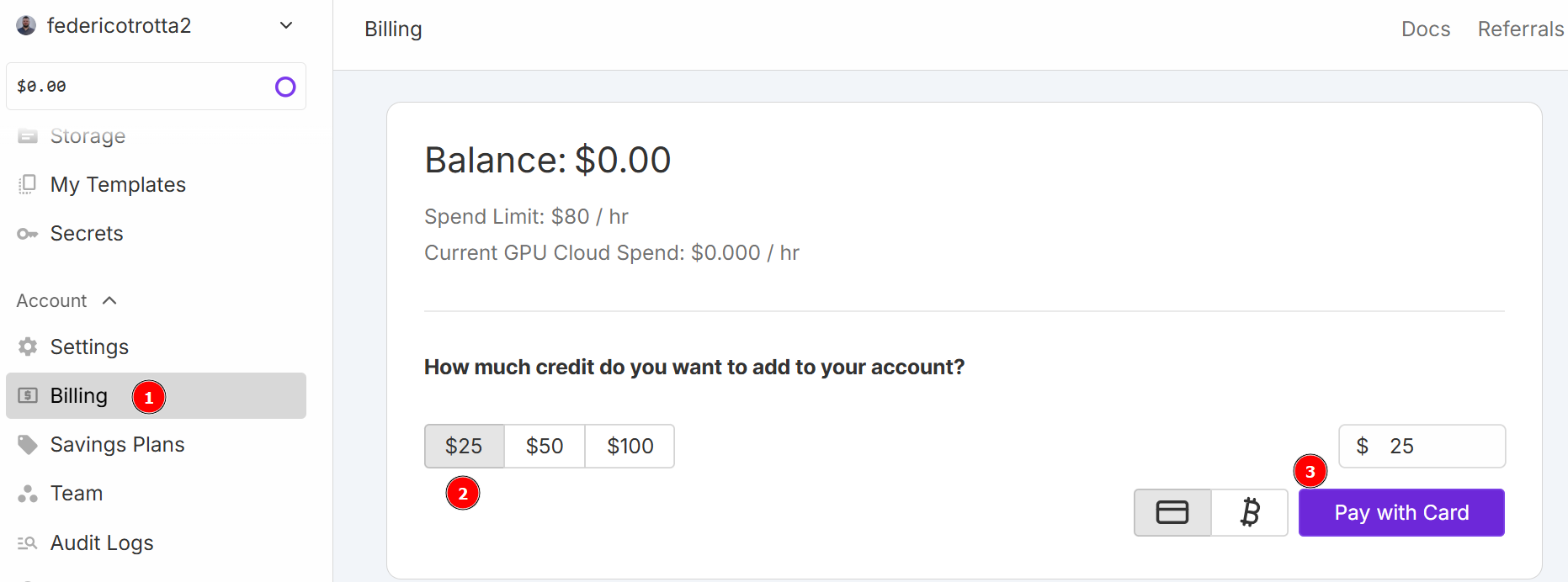The image size is (1568, 582).
Task: Select the $100 credit amount
Action: pos(630,446)
